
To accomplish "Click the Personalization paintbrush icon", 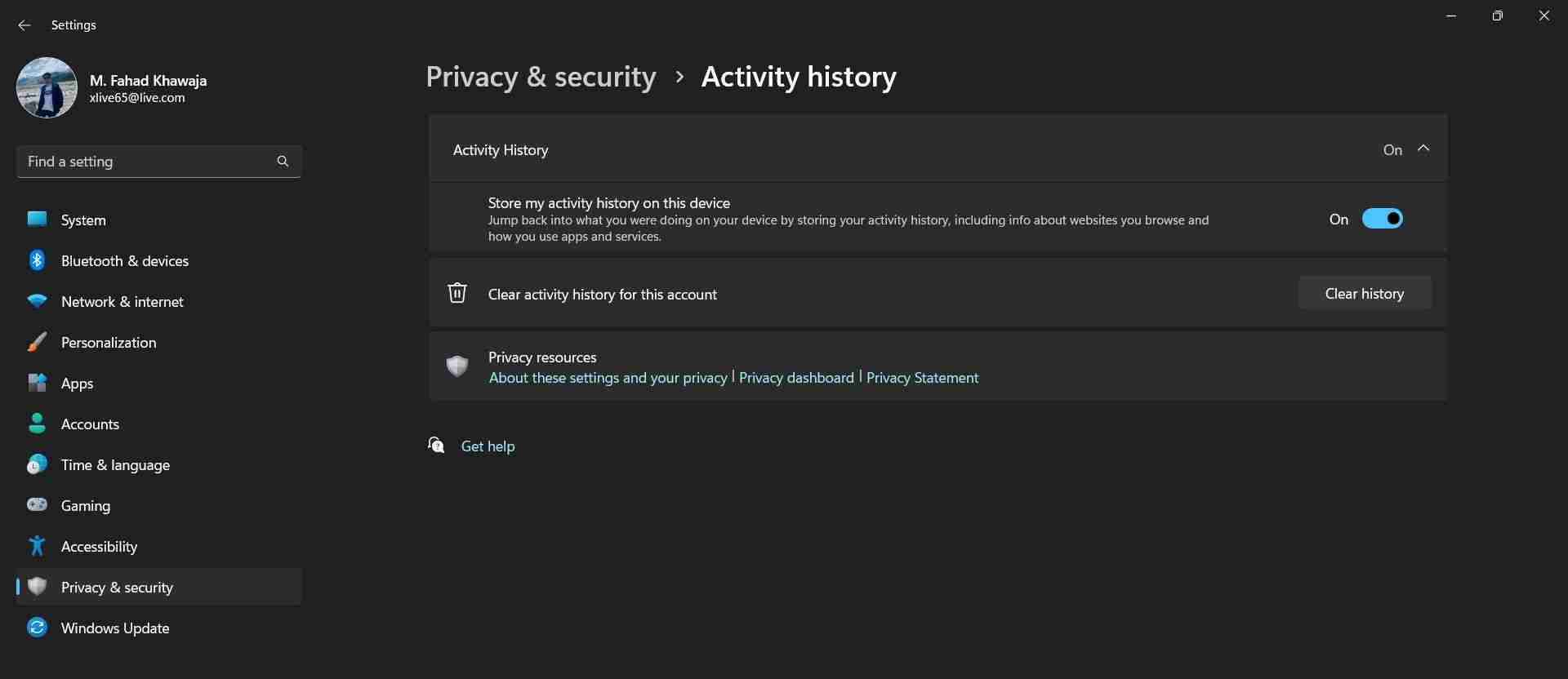I will (x=37, y=342).
